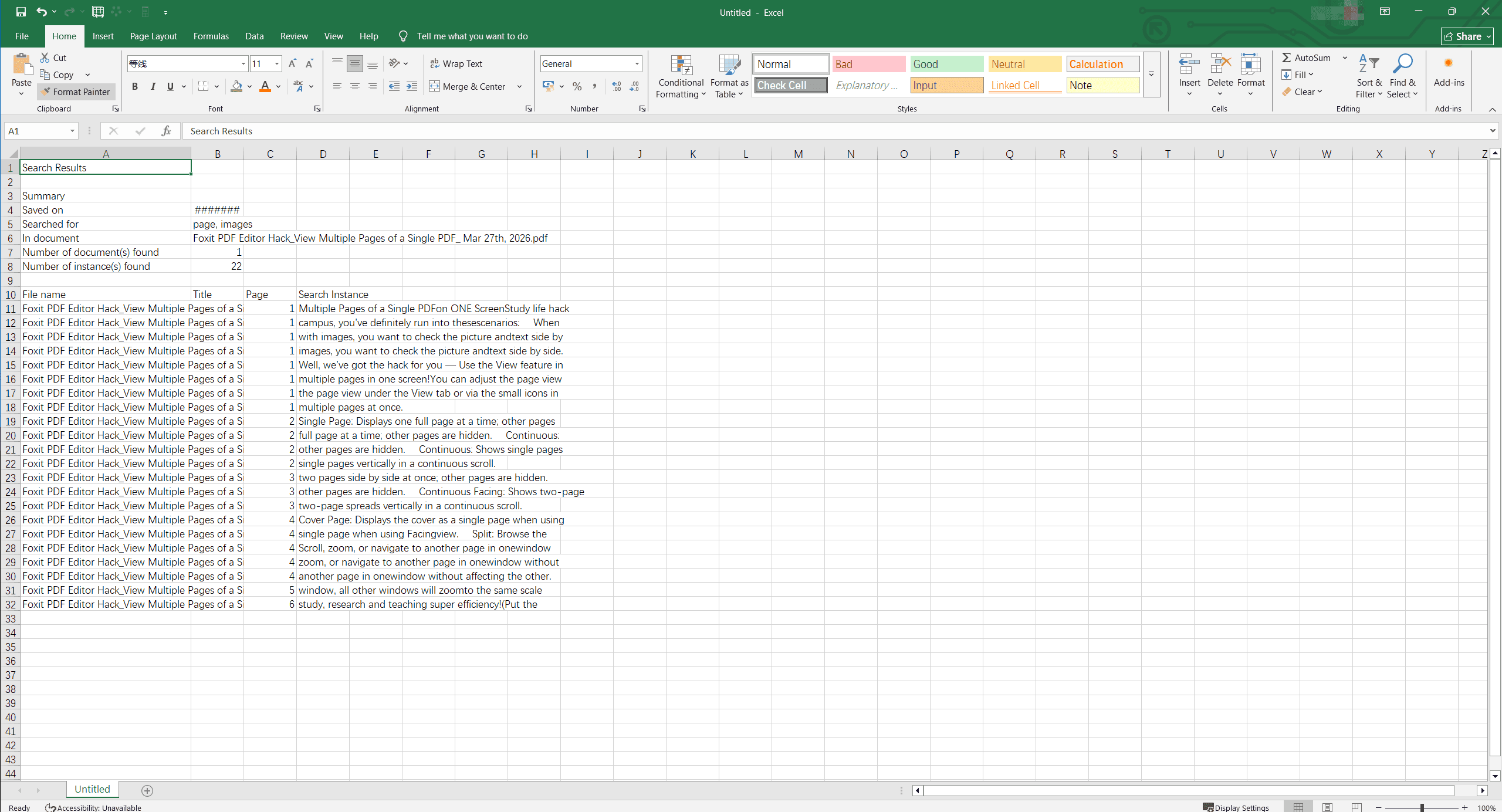1502x812 pixels.
Task: Click the Insert Function fx icon
Action: pos(167,131)
